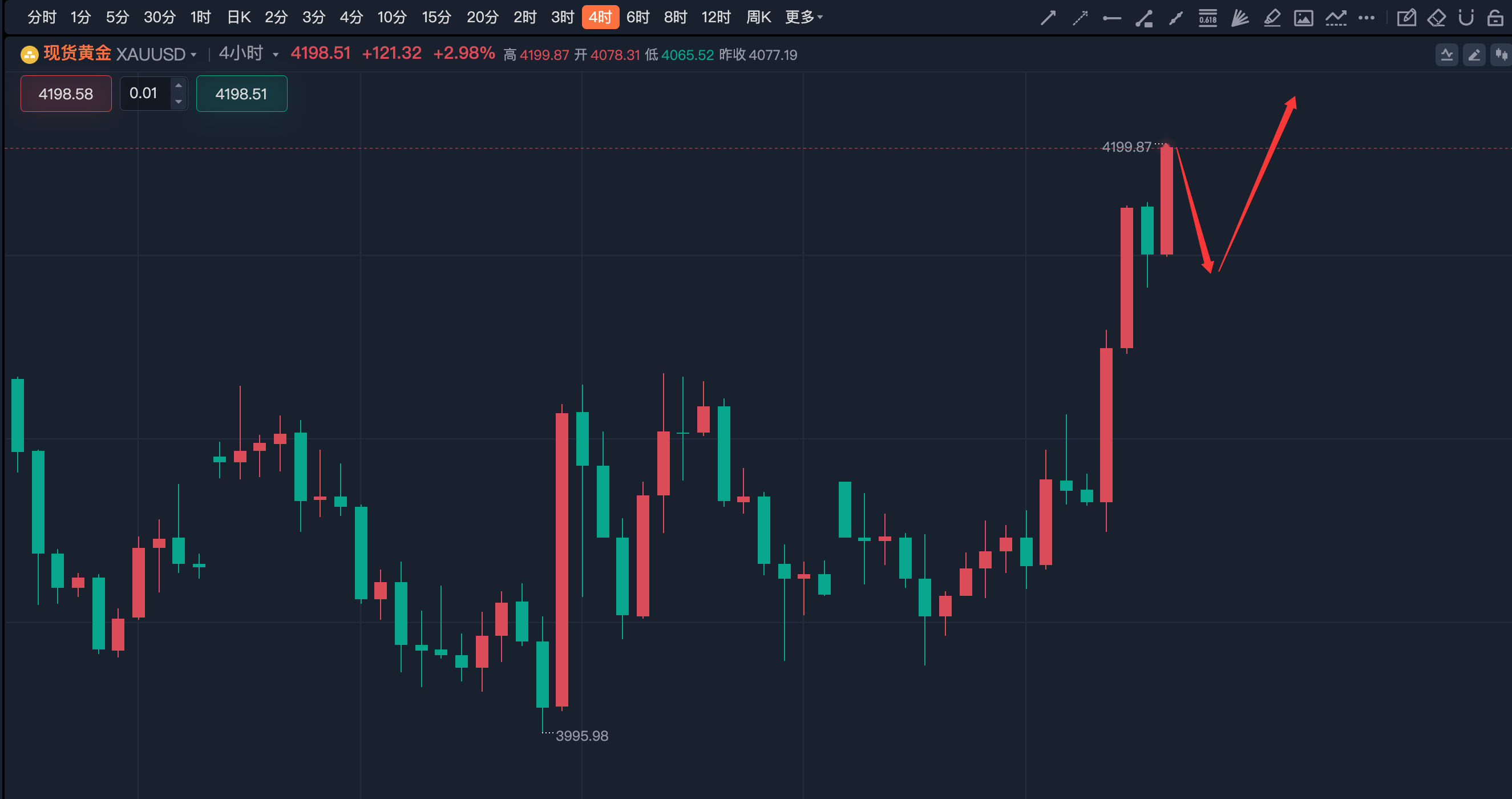Toggle the drawing lock icon
The height and width of the screenshot is (799, 1512).
pos(1495,18)
